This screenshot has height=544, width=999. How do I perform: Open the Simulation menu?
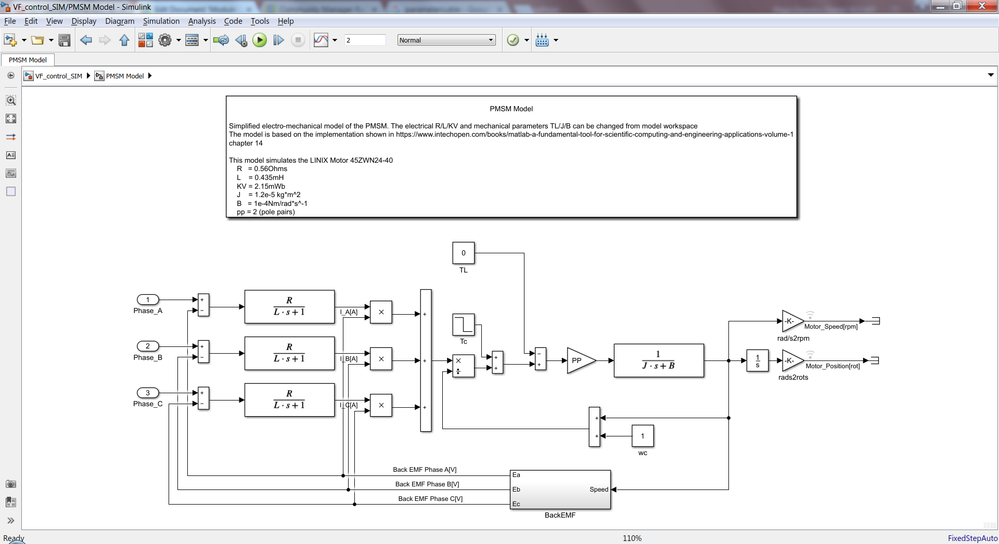161,21
